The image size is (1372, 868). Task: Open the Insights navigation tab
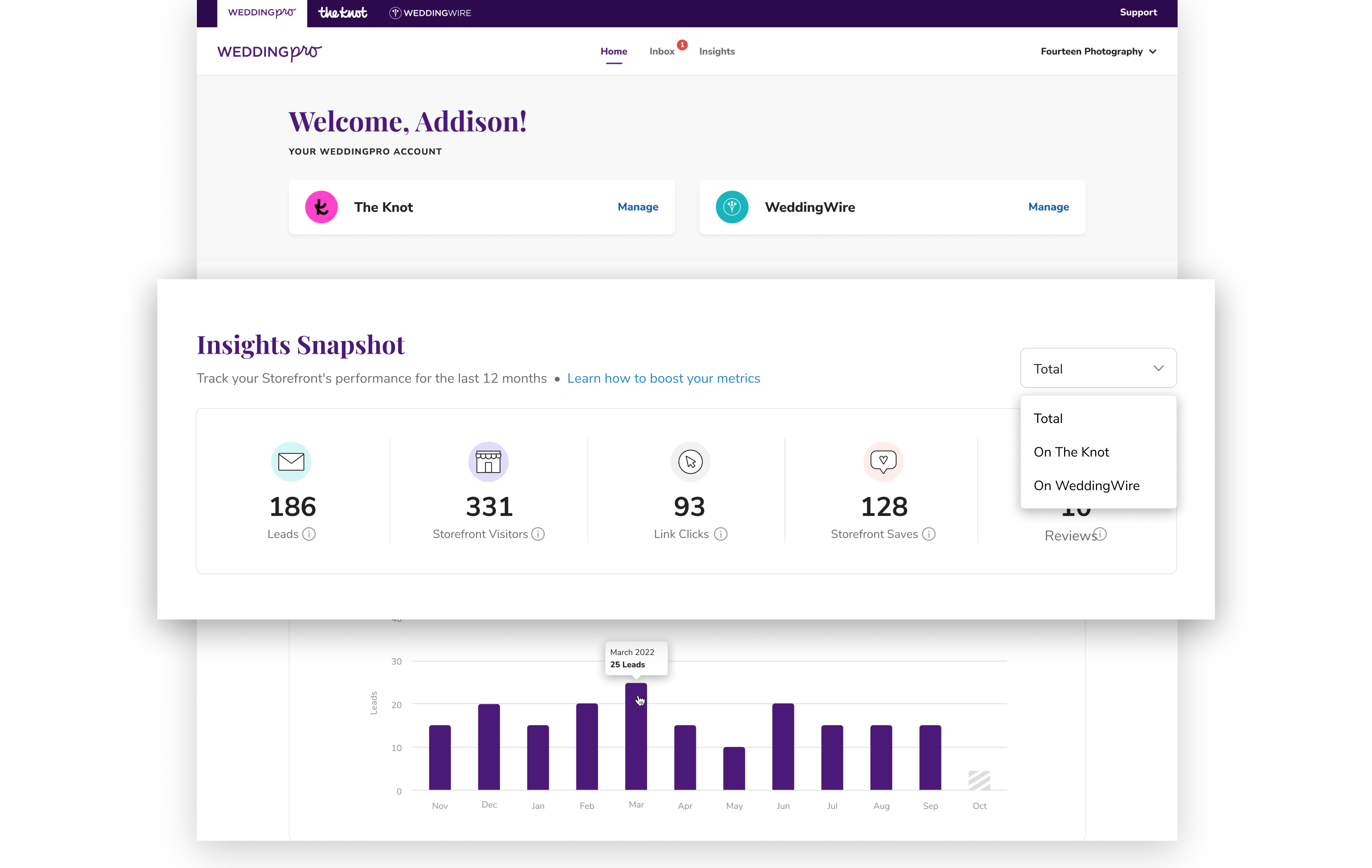pyautogui.click(x=717, y=51)
